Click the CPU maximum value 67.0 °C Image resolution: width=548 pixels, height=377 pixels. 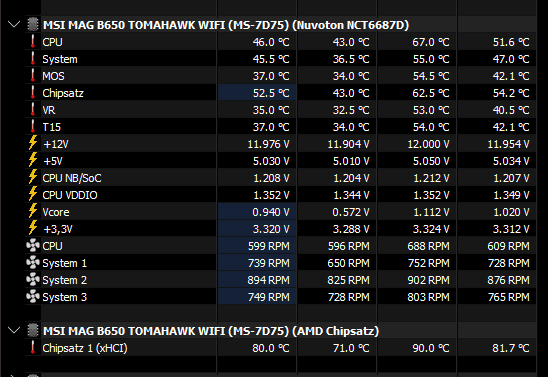pos(431,42)
